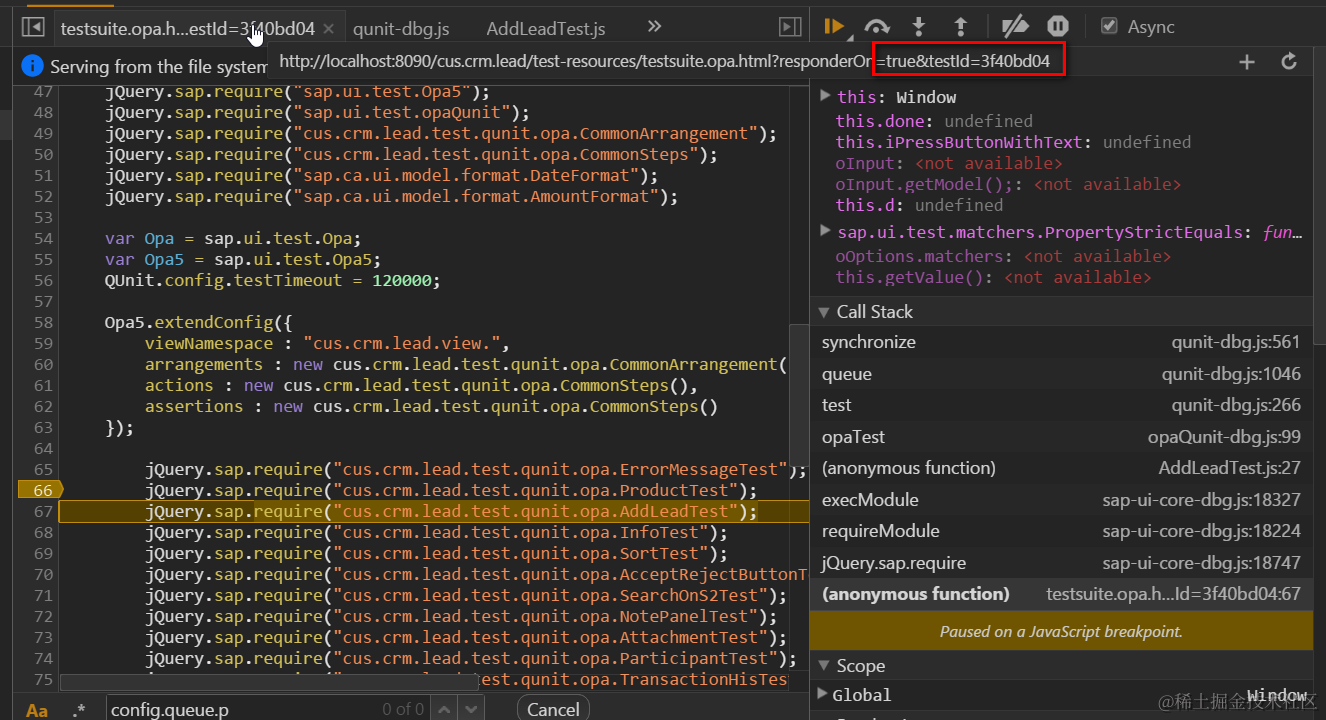
Task: Add a new watch expression
Action: coord(1247,62)
